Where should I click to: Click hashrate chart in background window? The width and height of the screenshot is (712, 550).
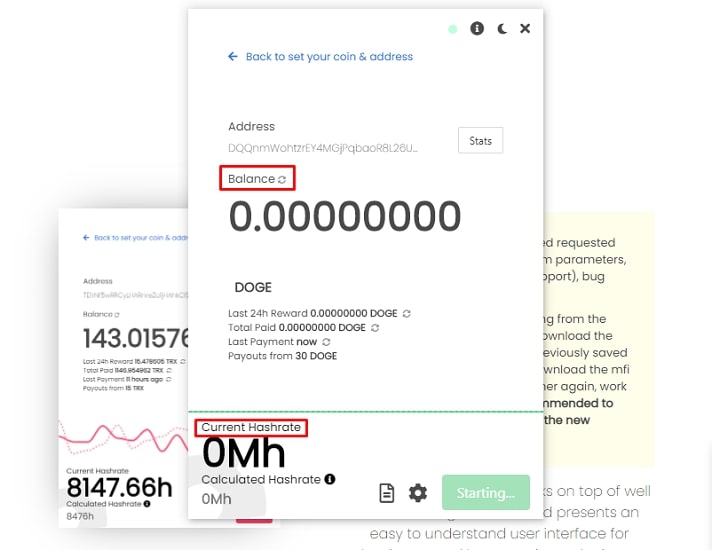124,438
